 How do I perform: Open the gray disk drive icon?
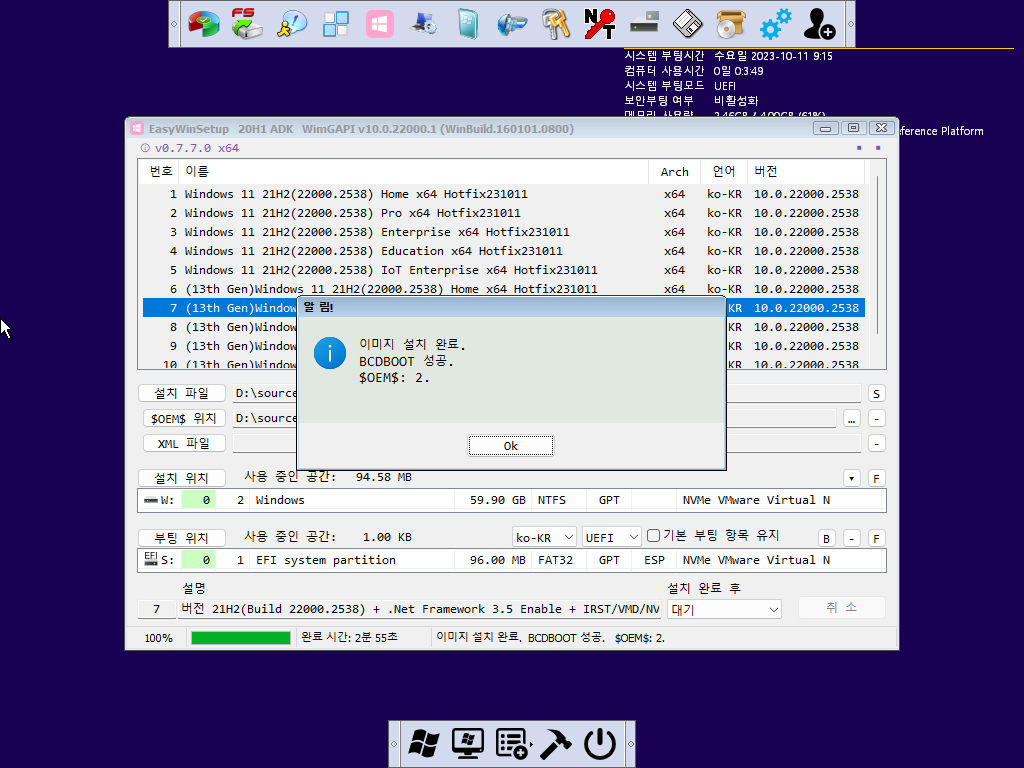coord(644,24)
